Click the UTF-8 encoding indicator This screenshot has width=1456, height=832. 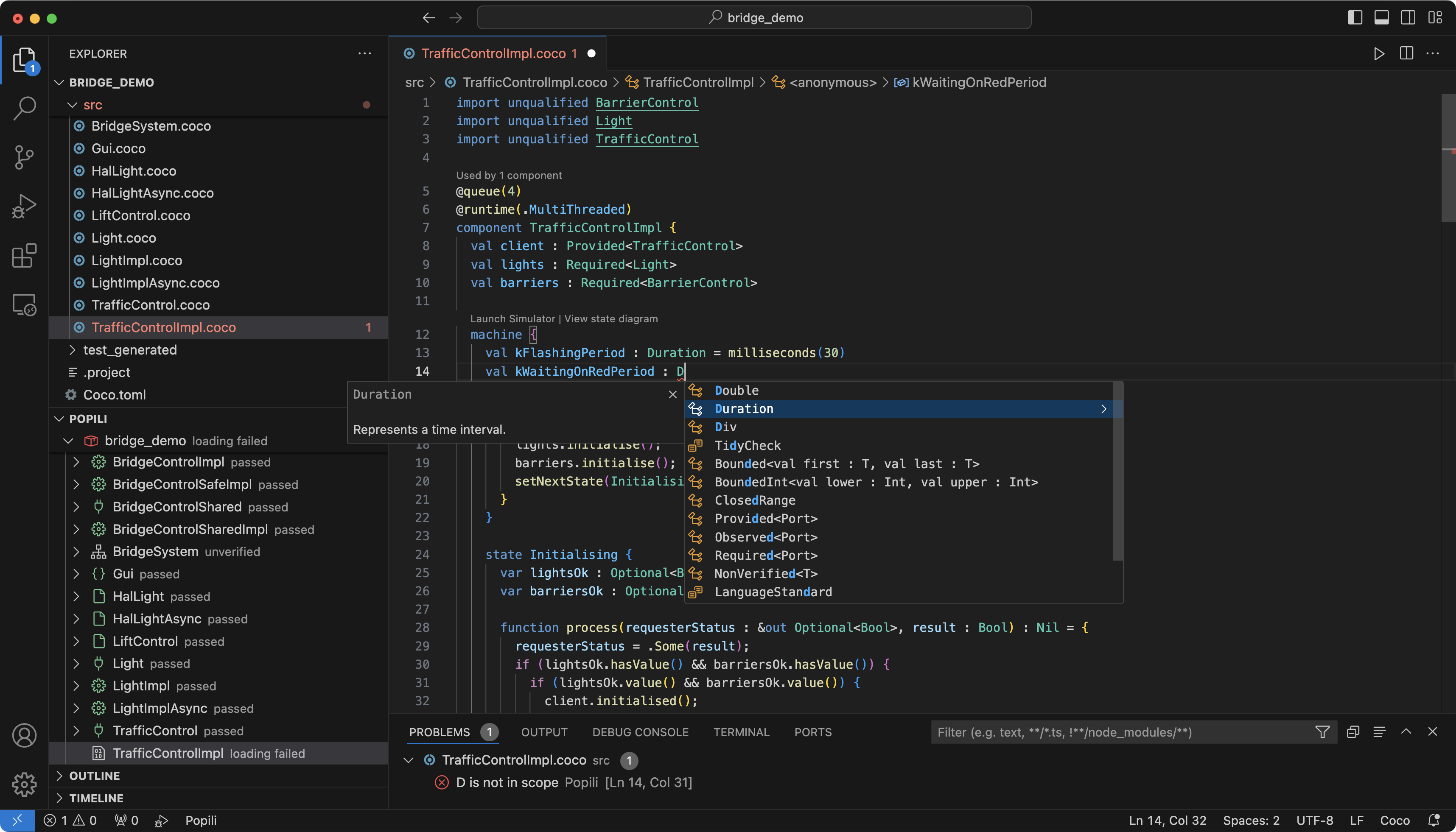point(1314,821)
